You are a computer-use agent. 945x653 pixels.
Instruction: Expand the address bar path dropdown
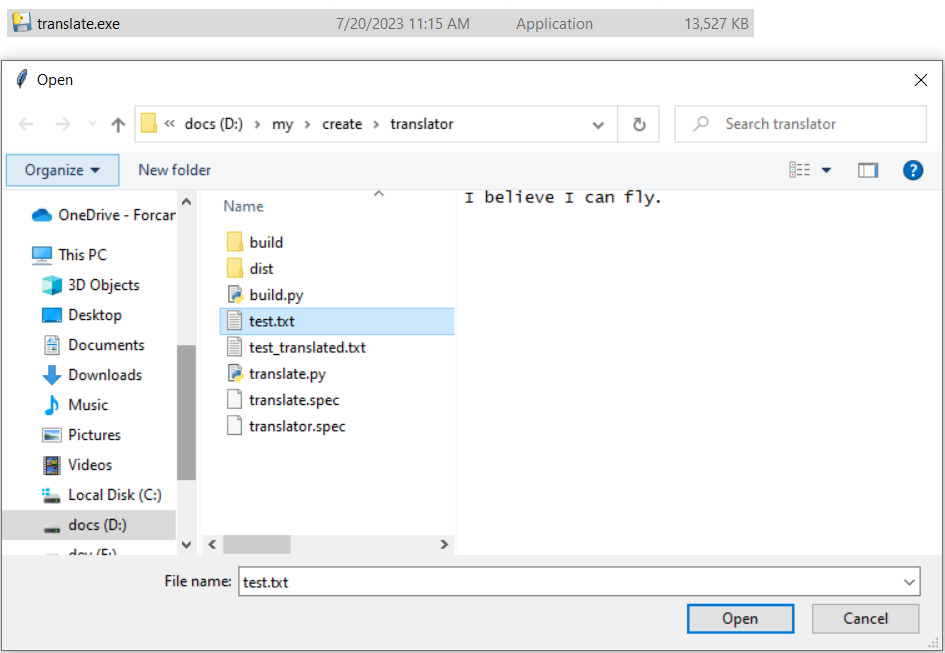point(598,125)
